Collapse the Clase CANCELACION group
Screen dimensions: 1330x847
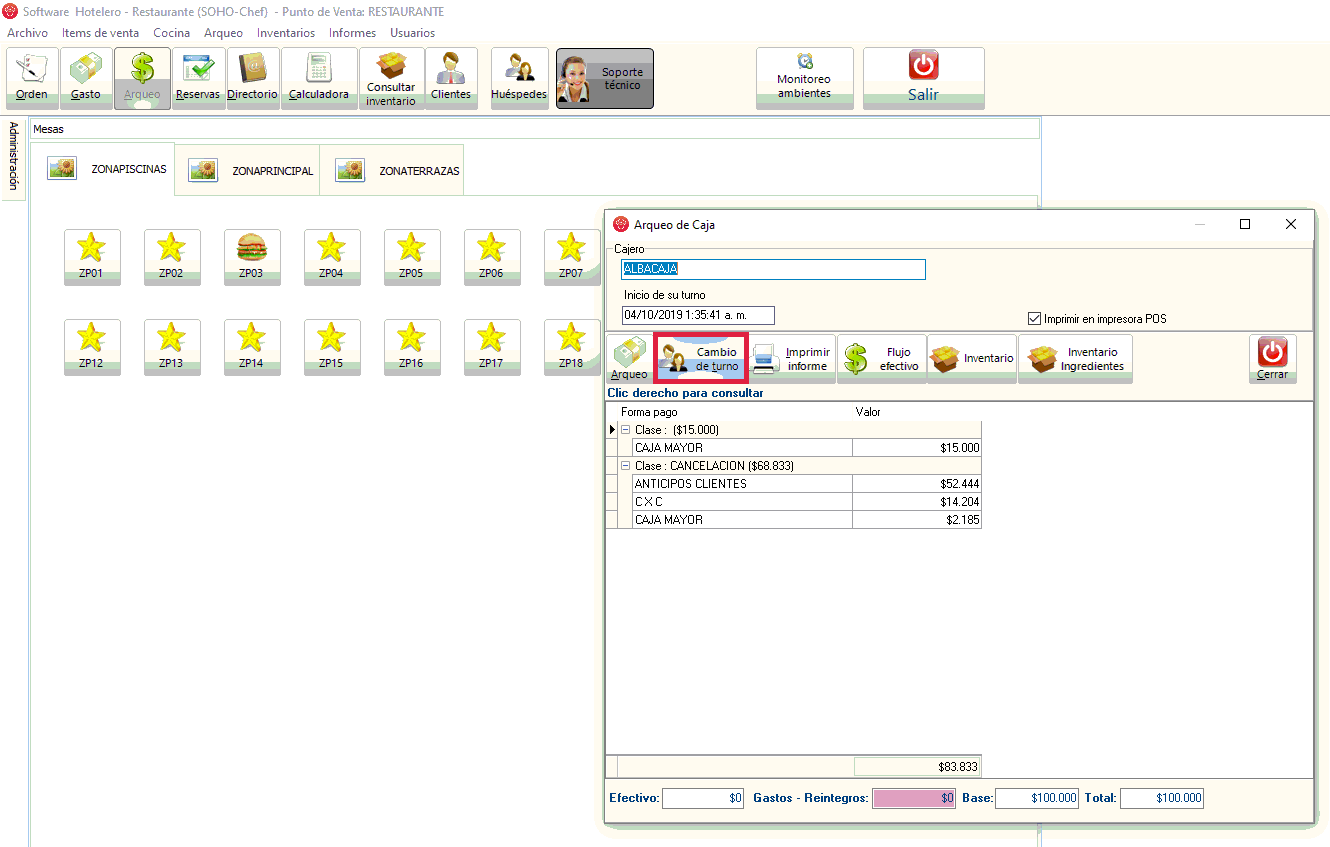(x=626, y=466)
